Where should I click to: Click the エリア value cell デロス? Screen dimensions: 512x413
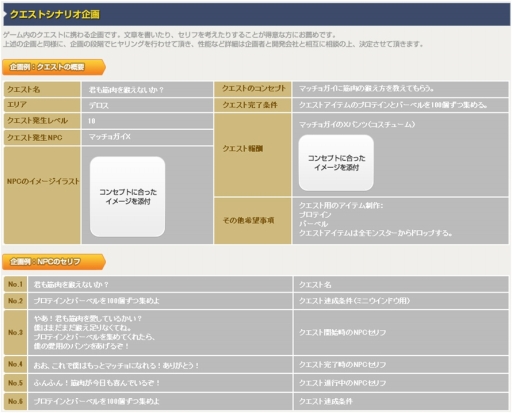click(x=147, y=105)
